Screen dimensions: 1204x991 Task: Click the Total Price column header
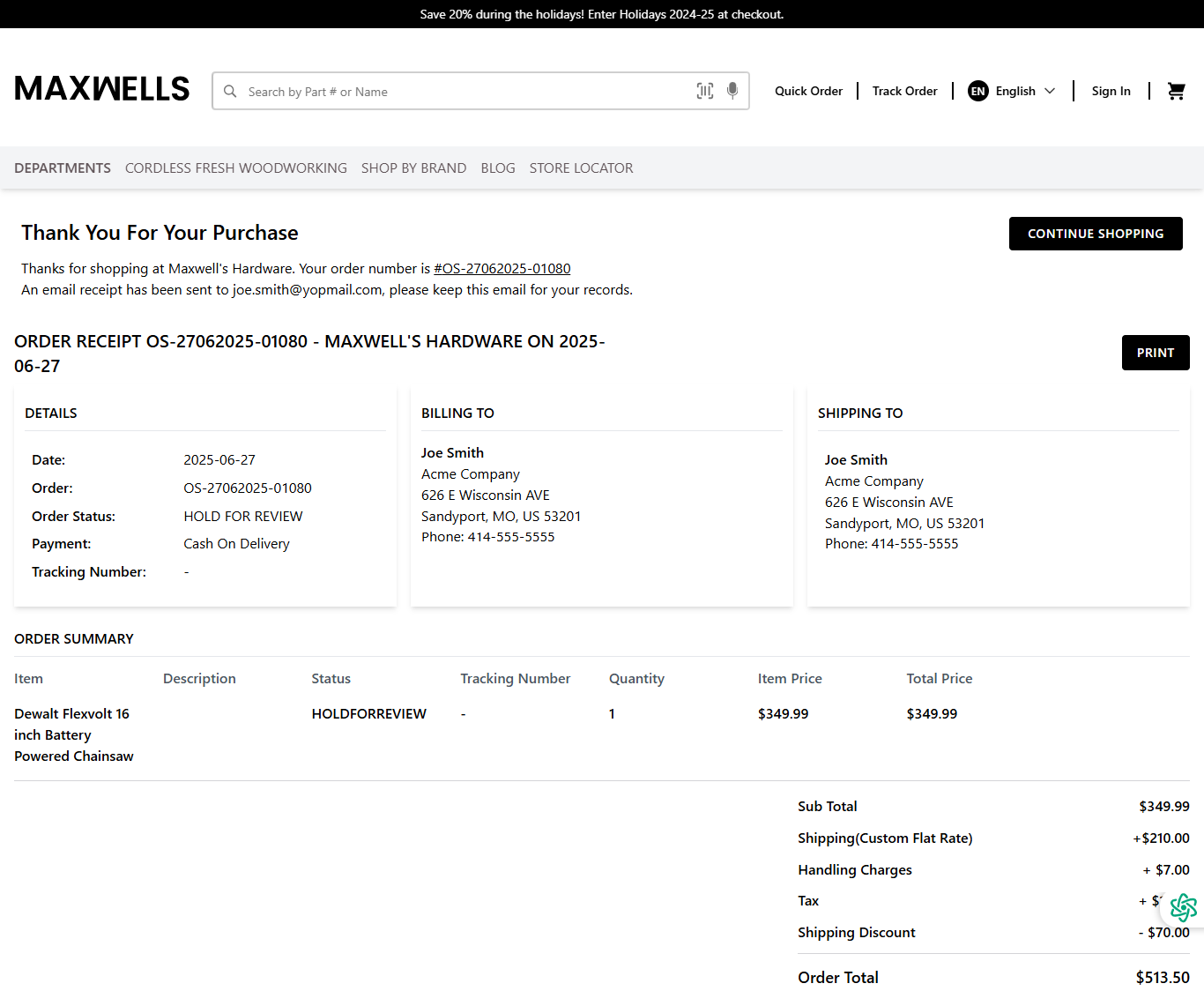[x=940, y=678]
